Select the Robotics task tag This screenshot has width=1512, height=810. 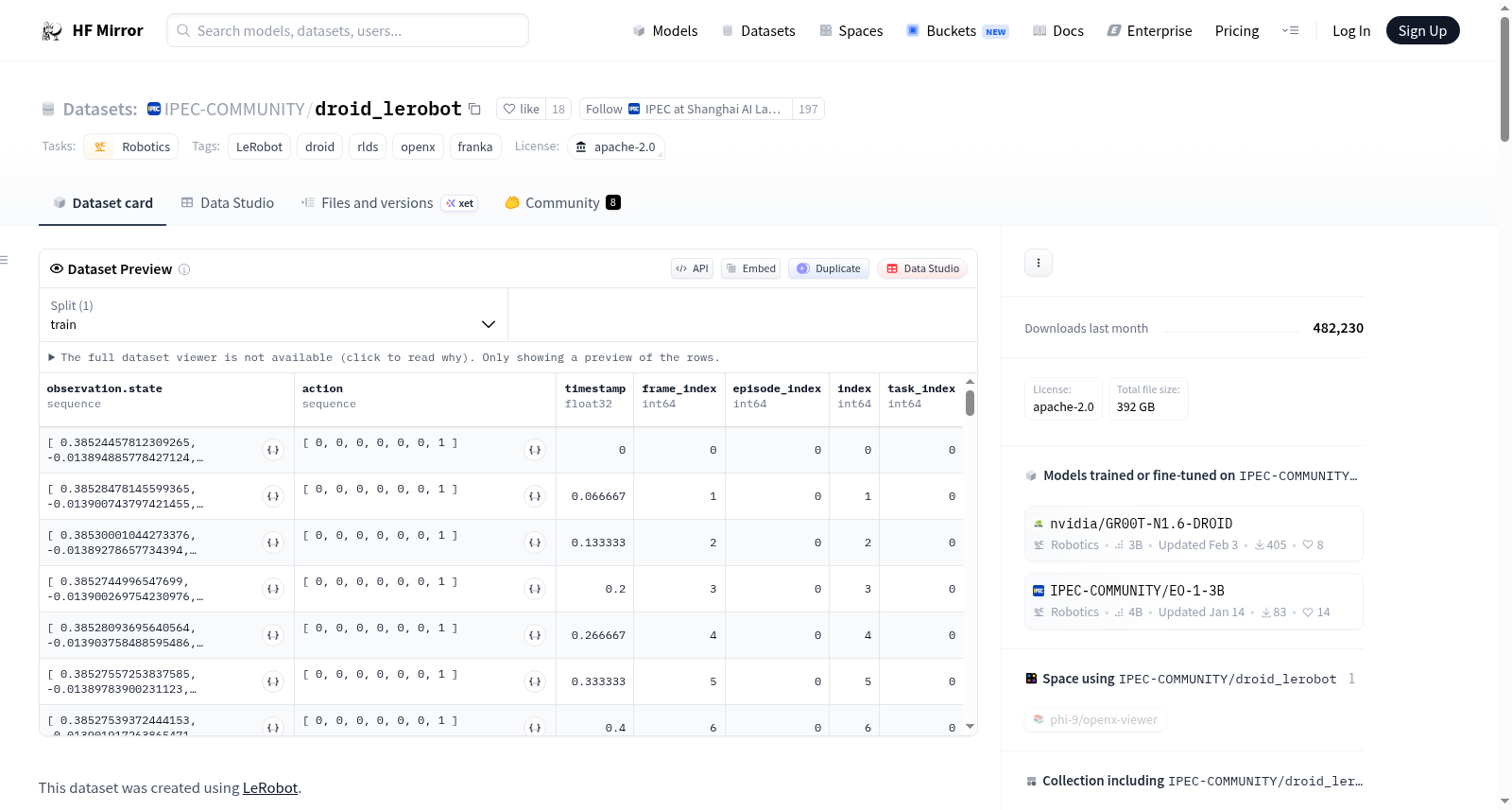131,147
